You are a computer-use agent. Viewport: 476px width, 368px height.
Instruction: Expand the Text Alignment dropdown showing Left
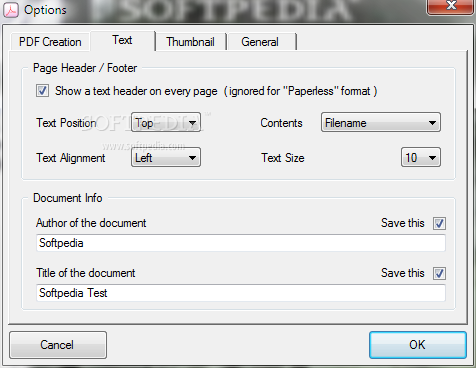coord(166,157)
